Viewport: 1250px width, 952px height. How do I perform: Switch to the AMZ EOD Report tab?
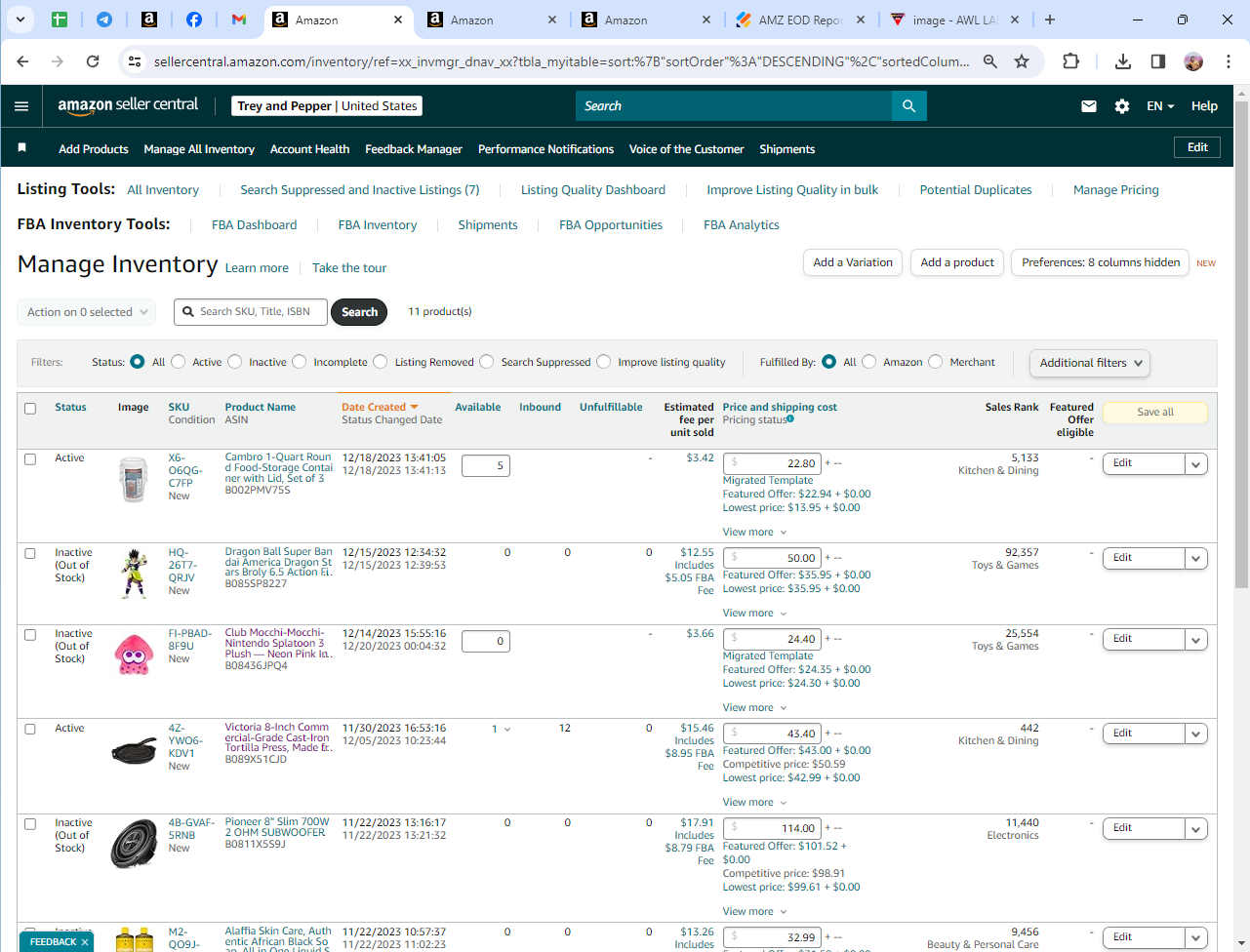coord(800,20)
